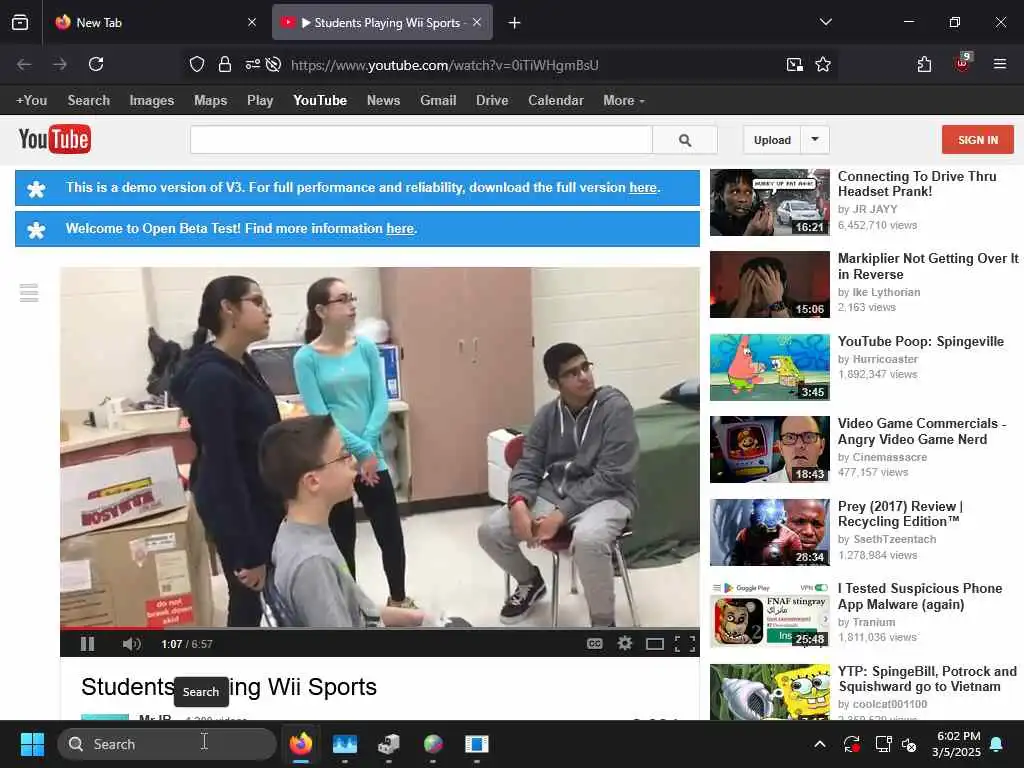Click the Windows taskbar Search box
The width and height of the screenshot is (1024, 768).
tap(167, 744)
